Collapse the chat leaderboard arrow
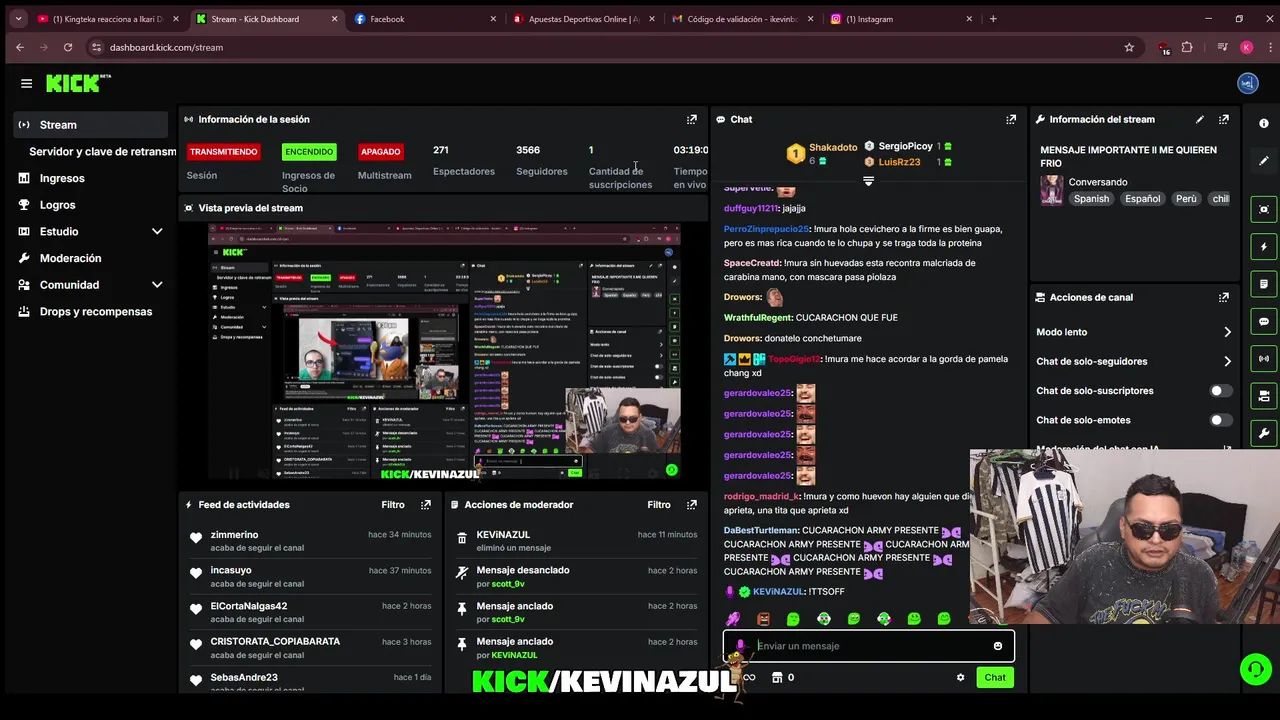Image resolution: width=1280 pixels, height=720 pixels. [868, 181]
